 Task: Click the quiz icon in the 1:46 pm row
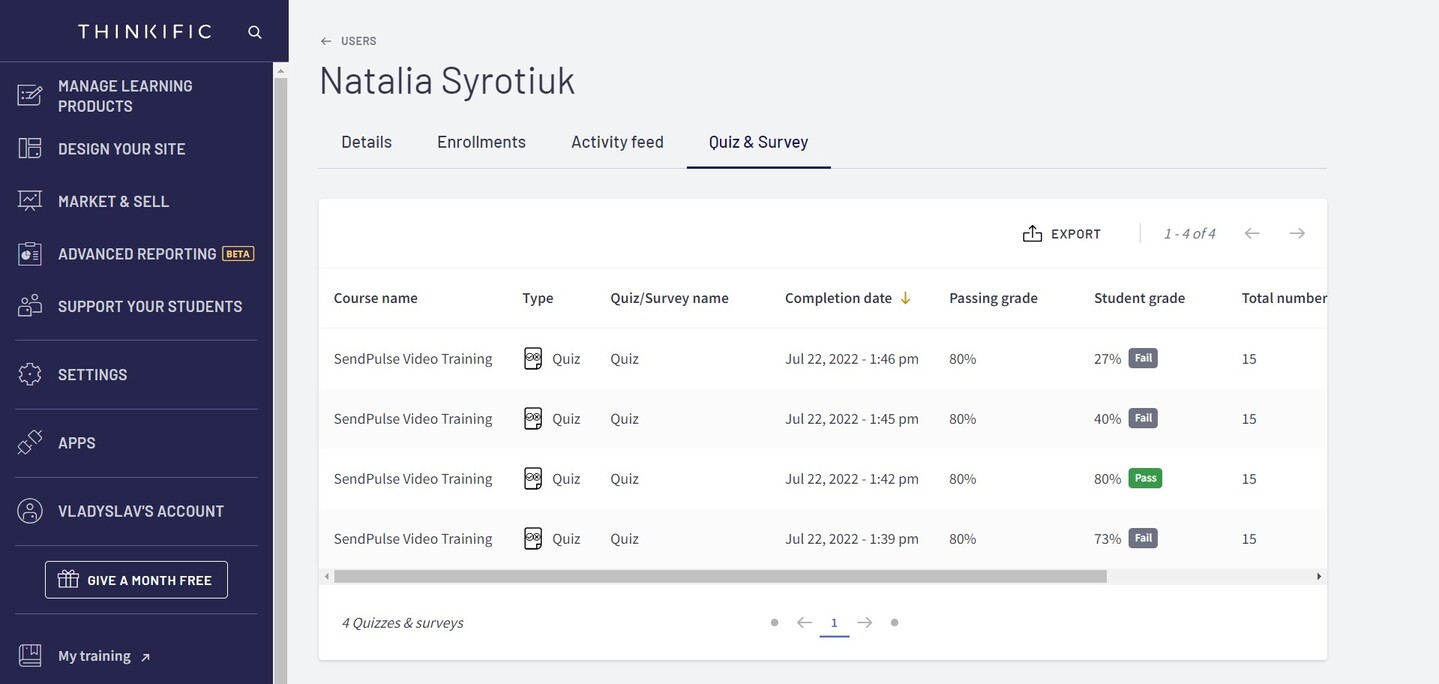[533, 358]
